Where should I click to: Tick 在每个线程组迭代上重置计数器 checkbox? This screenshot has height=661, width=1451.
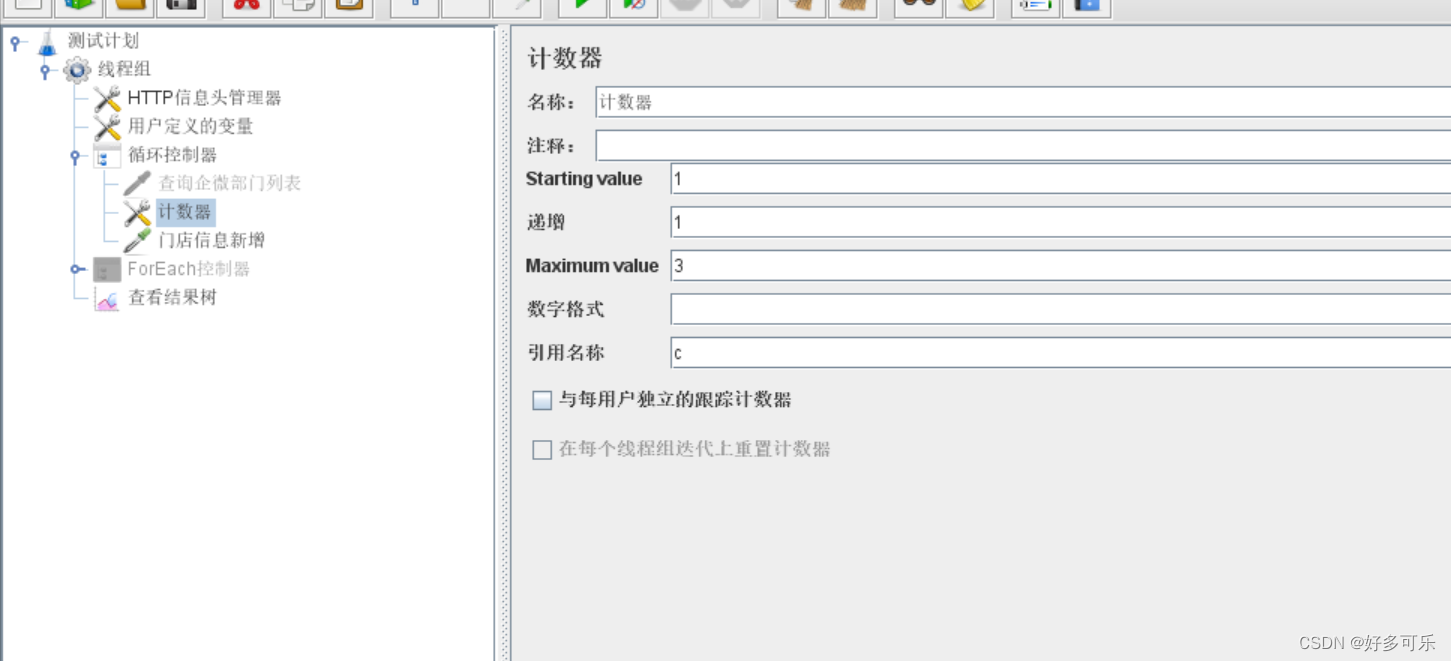pos(542,450)
